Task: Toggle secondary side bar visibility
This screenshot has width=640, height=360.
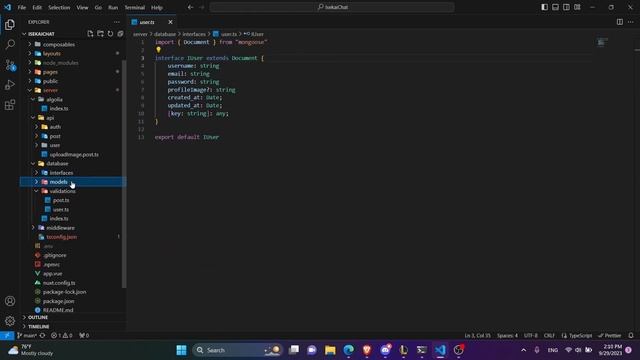Action: pos(566,7)
